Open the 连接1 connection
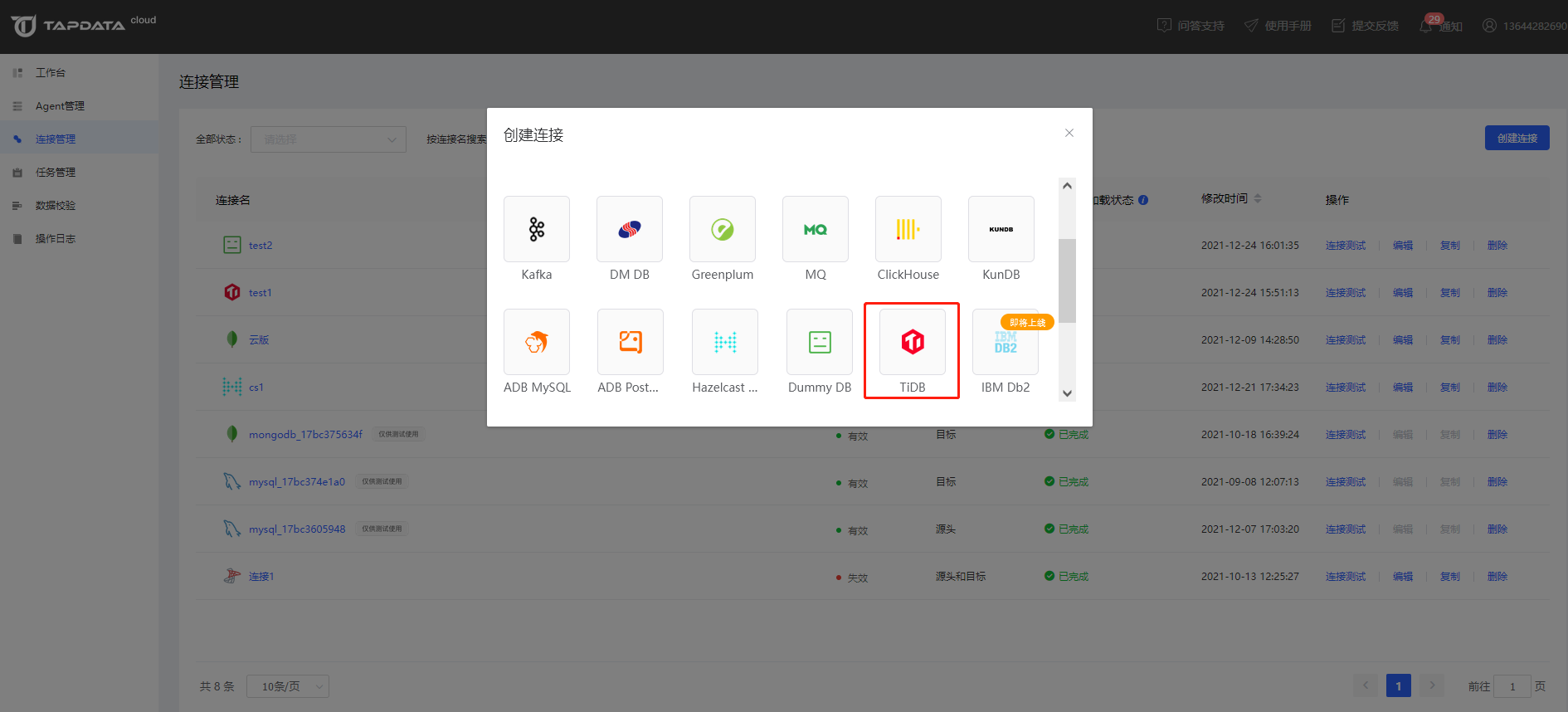1568x712 pixels. coord(261,577)
